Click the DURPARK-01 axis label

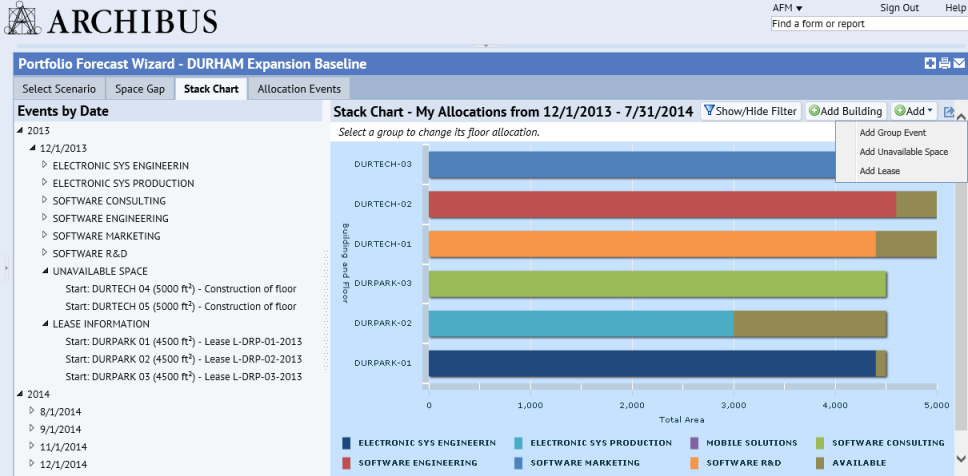(x=382, y=363)
